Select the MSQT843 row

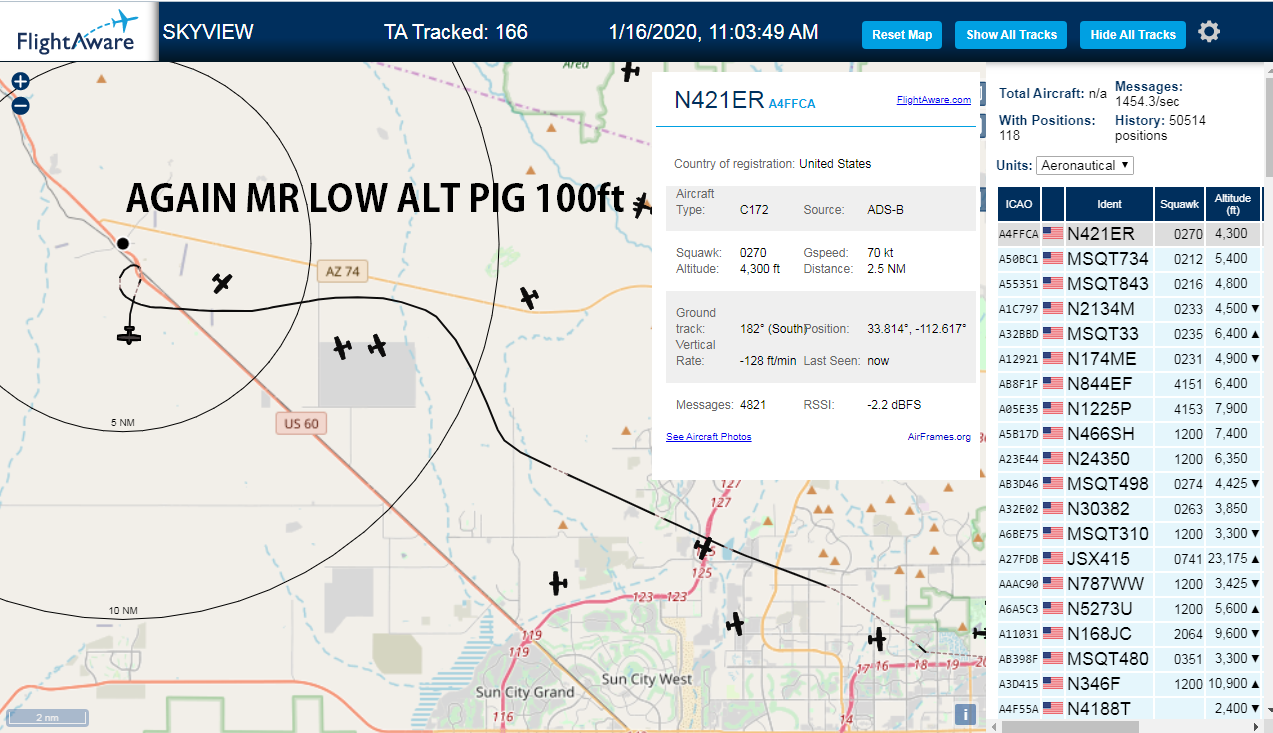[1130, 284]
